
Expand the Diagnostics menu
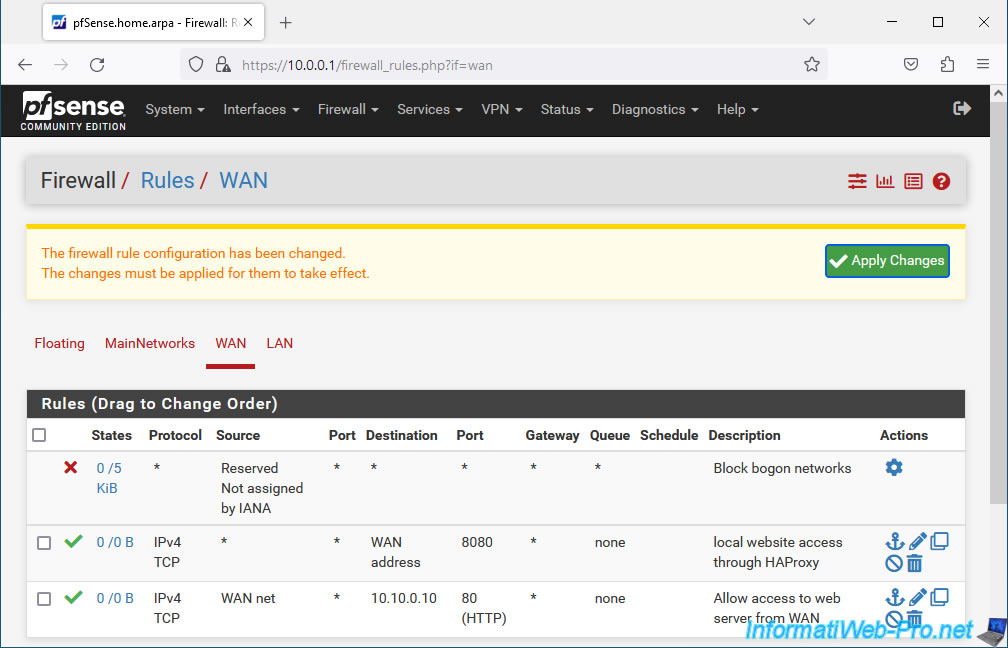pyautogui.click(x=655, y=110)
